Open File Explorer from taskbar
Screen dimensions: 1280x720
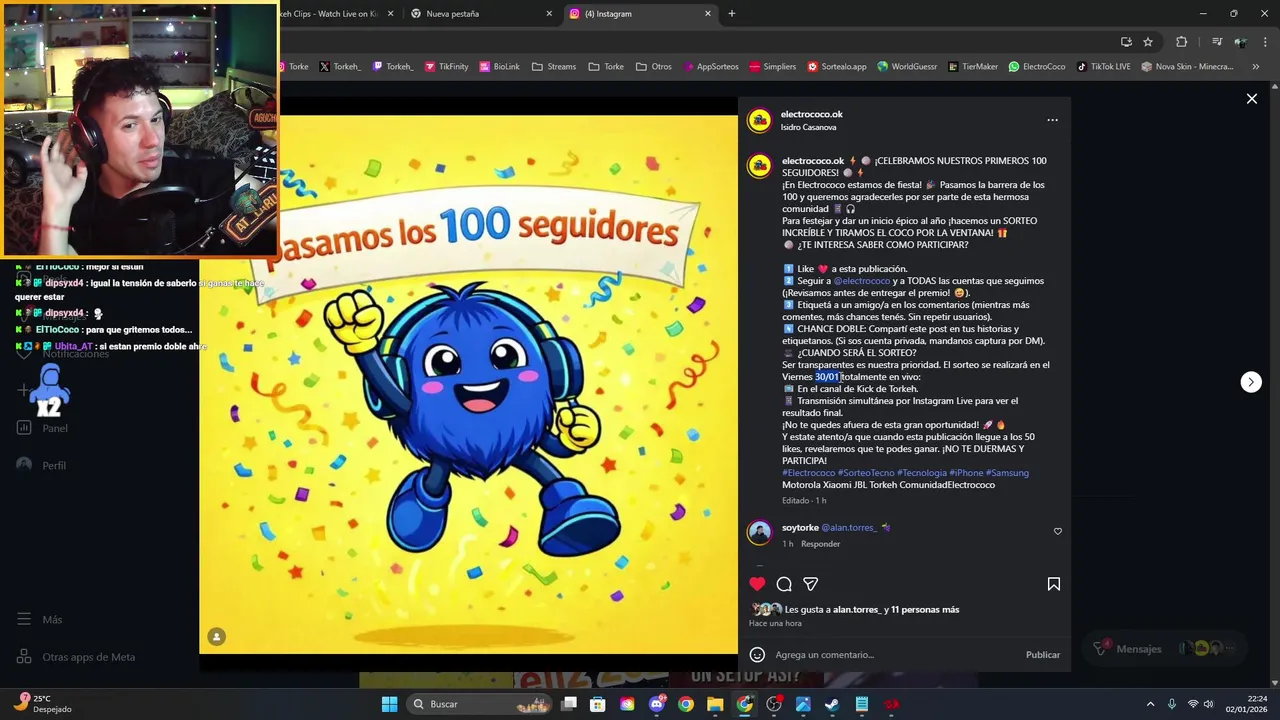[715, 704]
